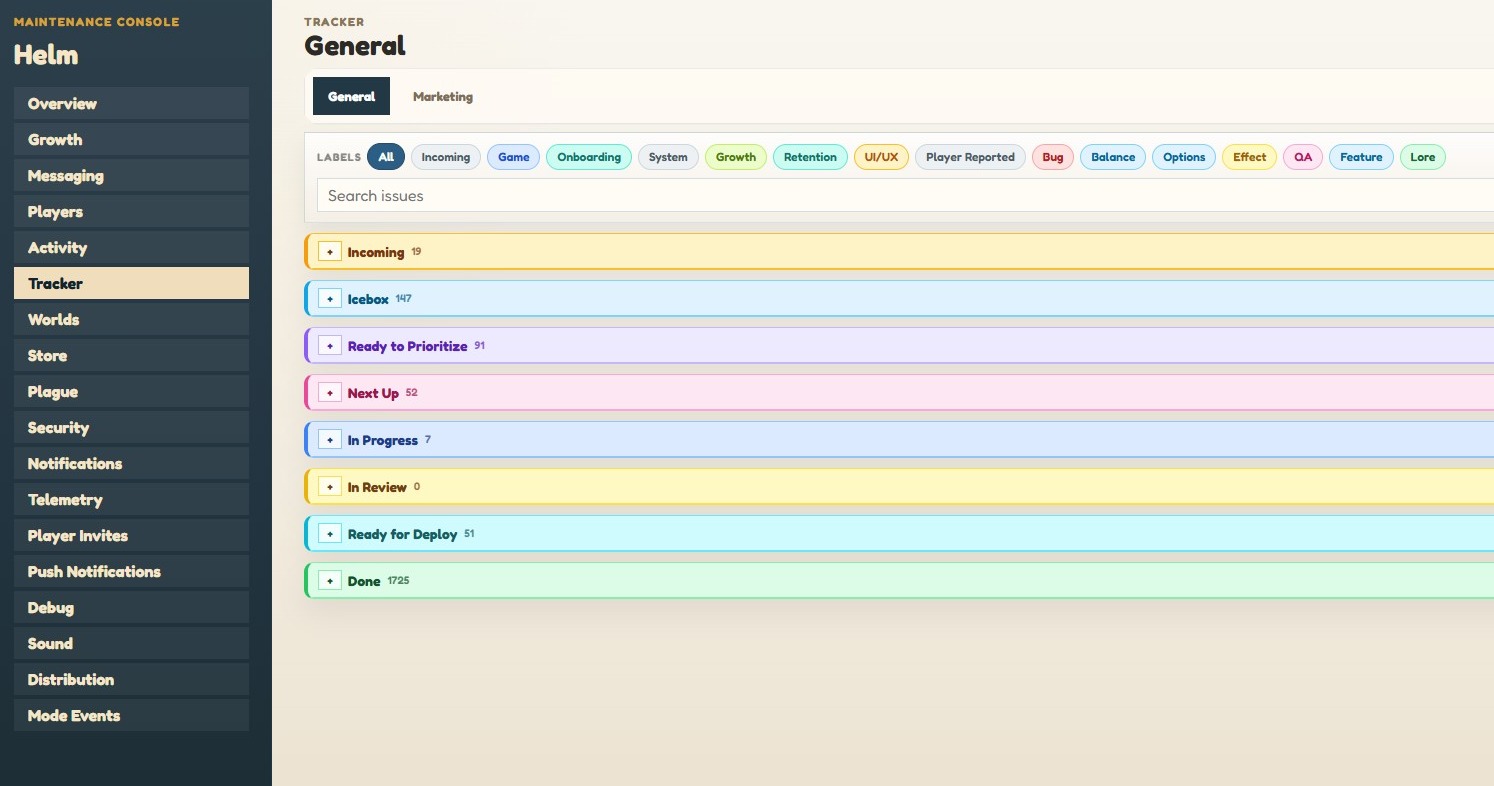Filter issues by Growth label
Viewport: 1494px width, 786px height.
[736, 157]
